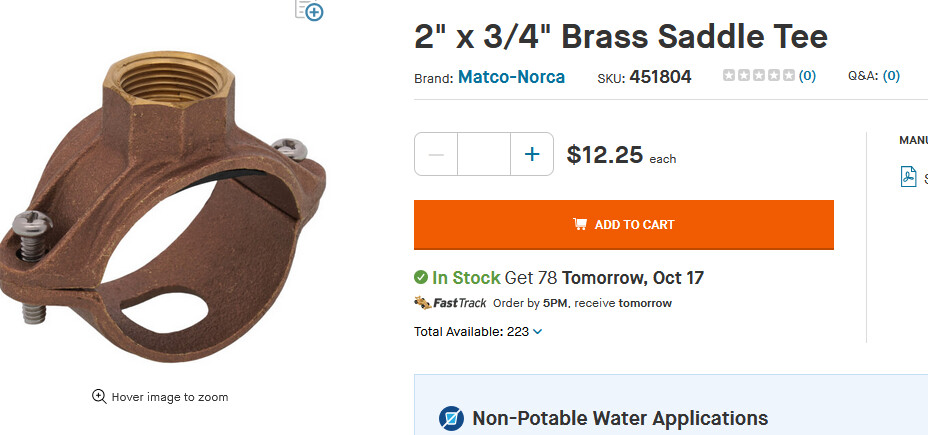Click the quantity input field

pyautogui.click(x=484, y=154)
